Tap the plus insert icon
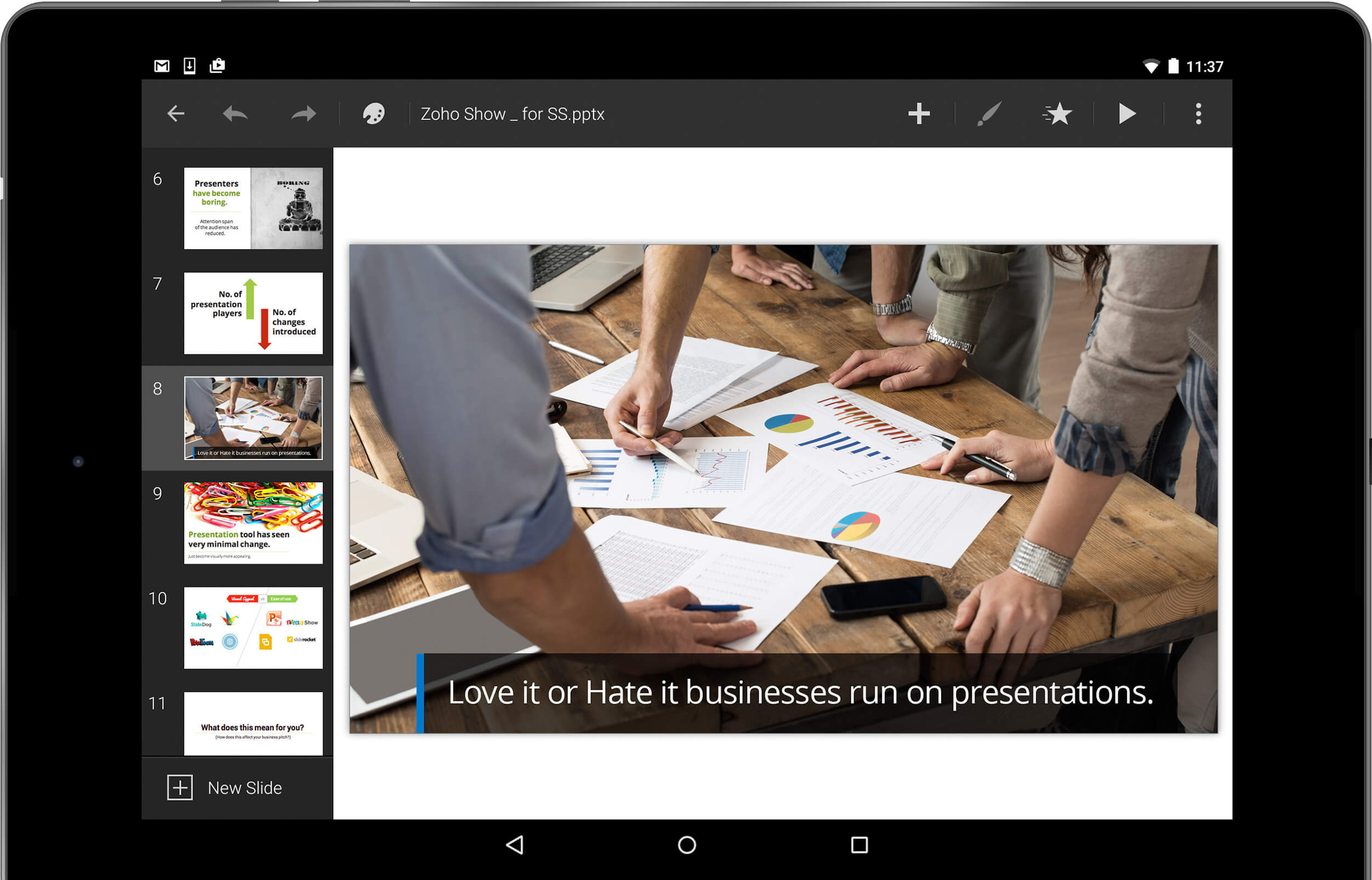 click(919, 114)
